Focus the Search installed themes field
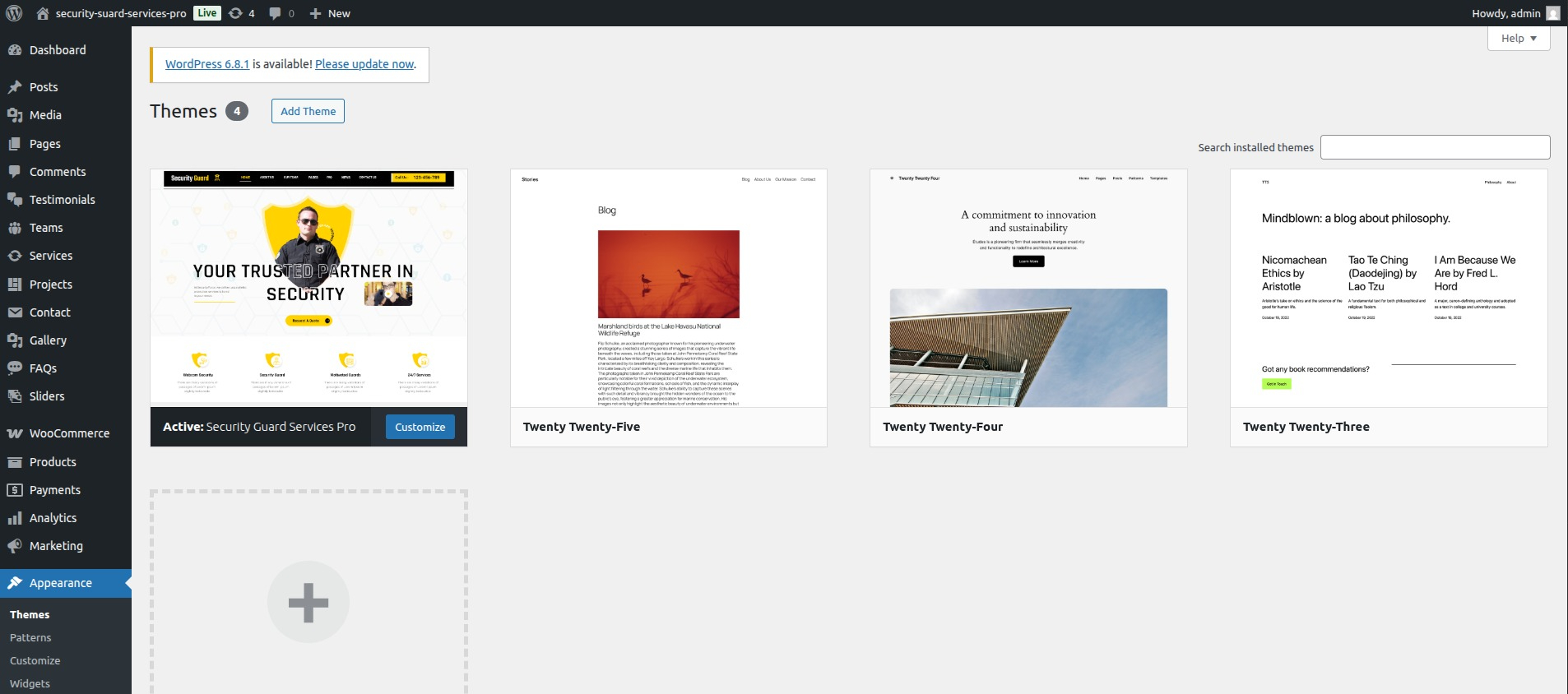Viewport: 1568px width, 694px height. 1435,147
